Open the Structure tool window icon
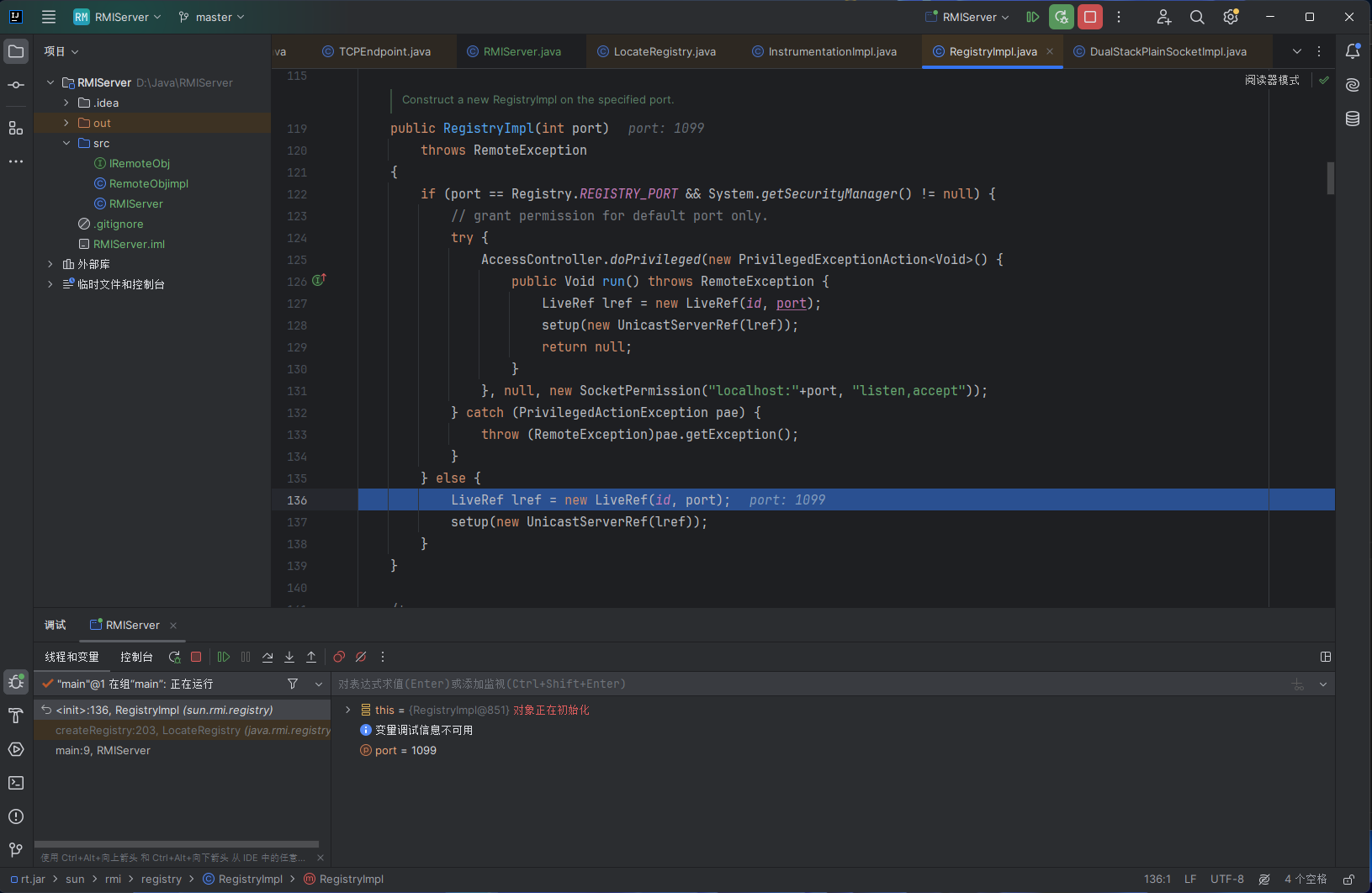The height and width of the screenshot is (893, 1372). tap(16, 128)
